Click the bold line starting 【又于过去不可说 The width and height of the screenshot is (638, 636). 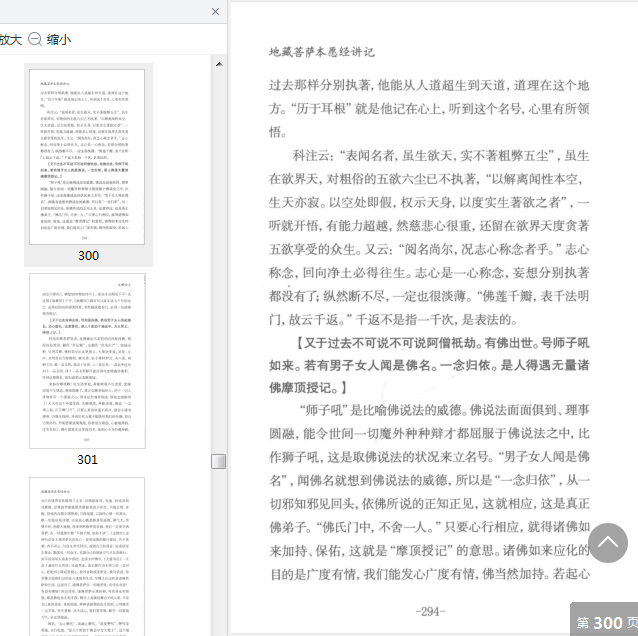(441, 343)
